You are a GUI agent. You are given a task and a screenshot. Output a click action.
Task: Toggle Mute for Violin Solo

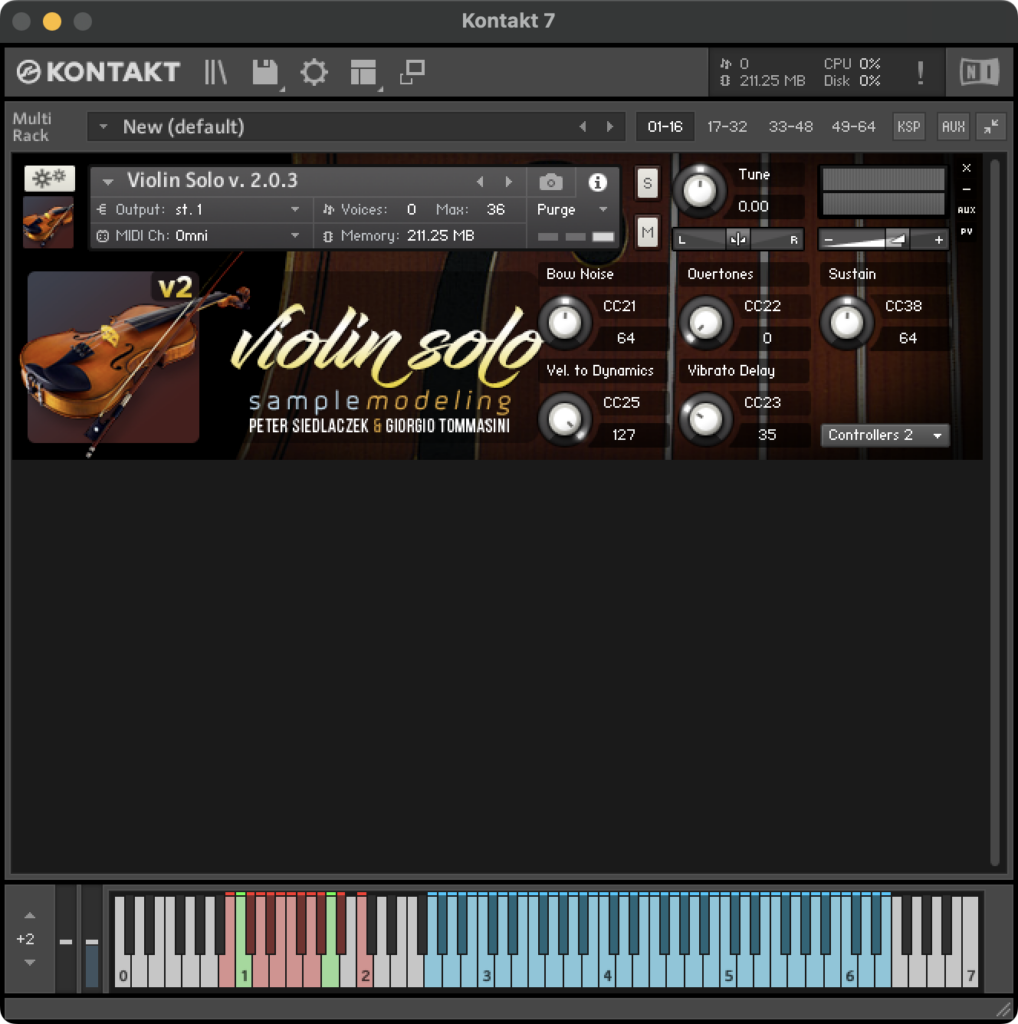[647, 232]
